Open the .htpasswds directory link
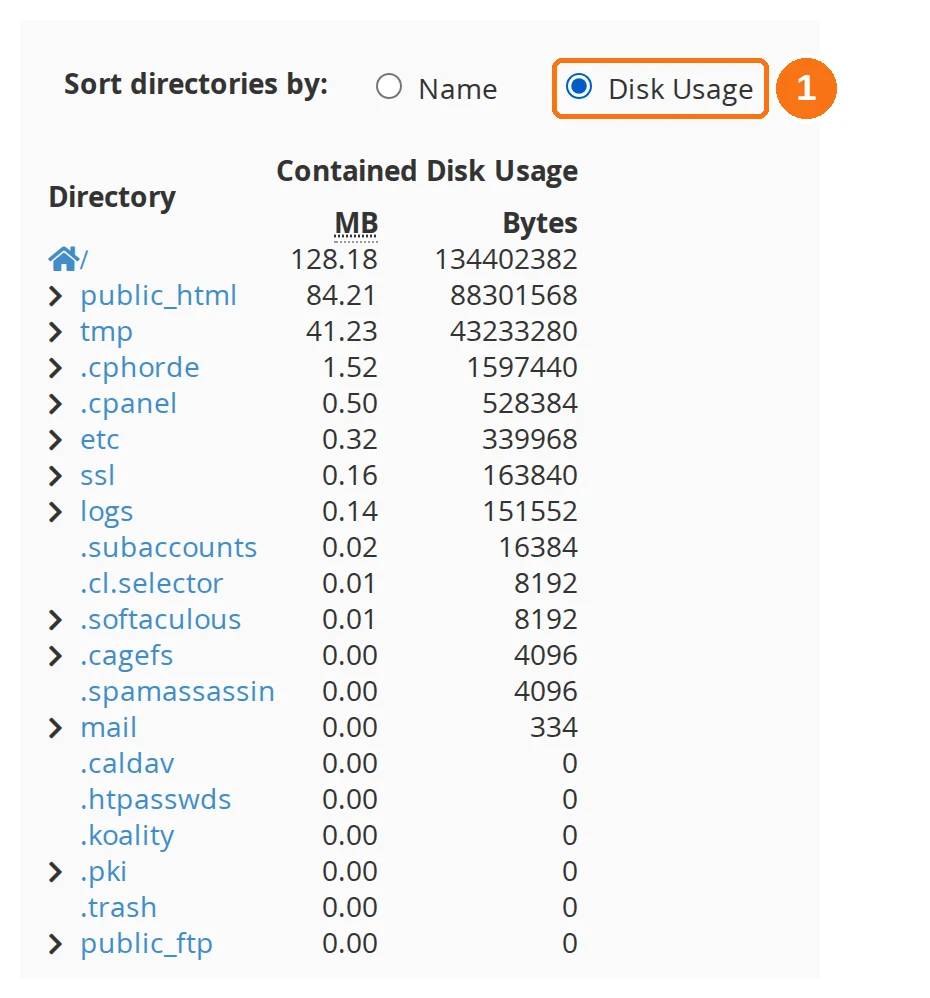Image resolution: width=930 pixels, height=998 pixels. point(155,800)
